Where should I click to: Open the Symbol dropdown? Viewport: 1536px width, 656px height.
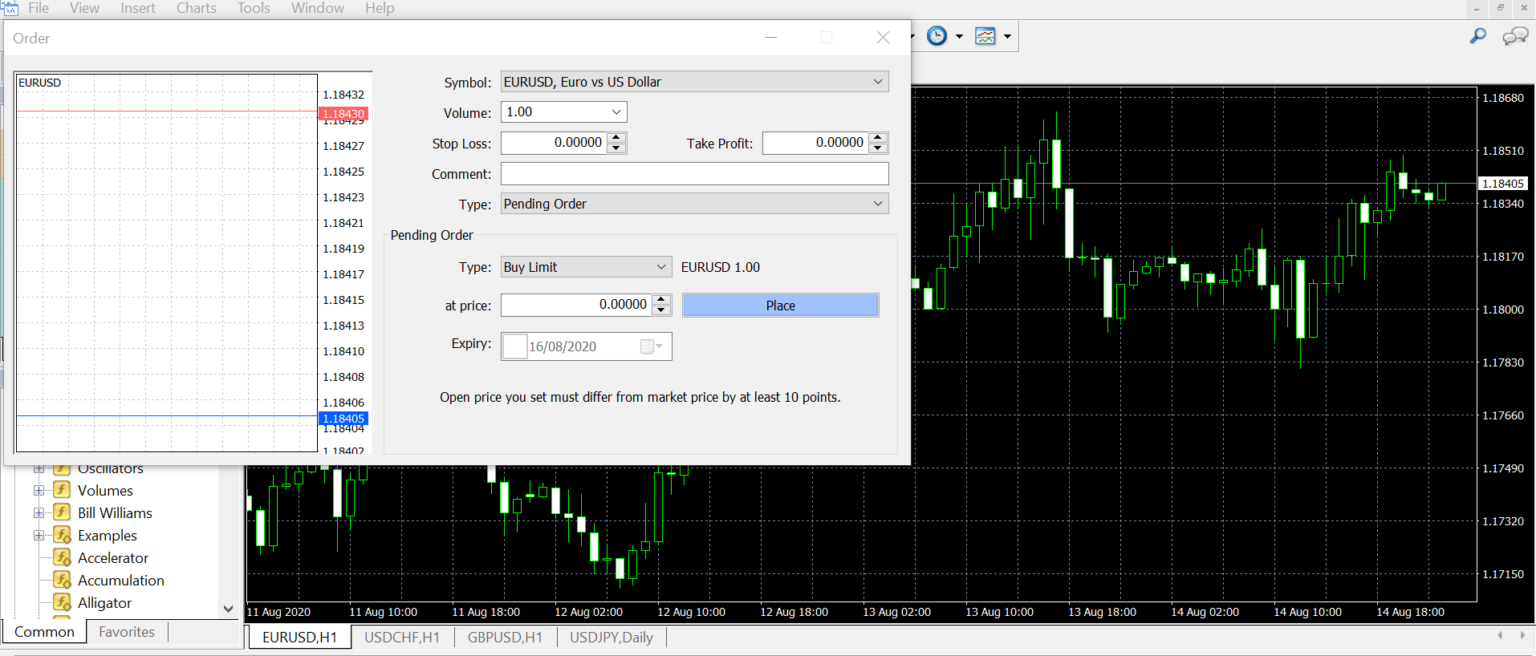pos(877,82)
